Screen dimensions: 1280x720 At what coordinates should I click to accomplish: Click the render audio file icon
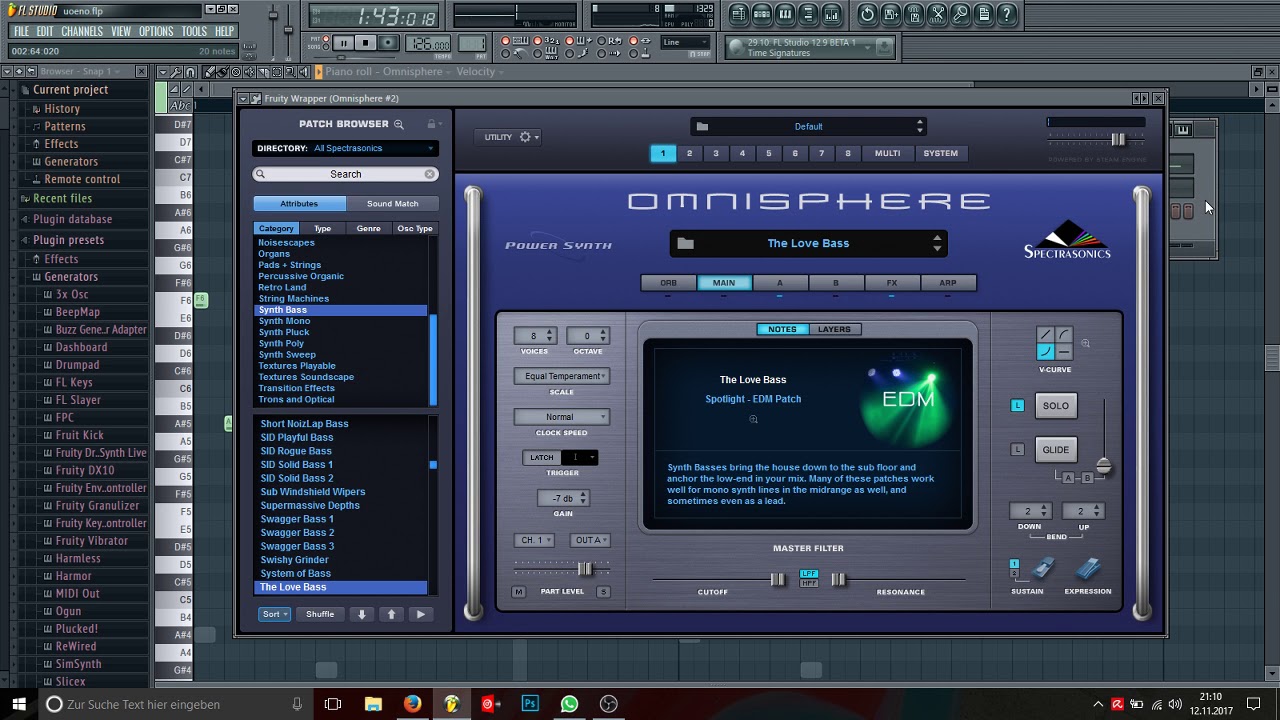914,14
